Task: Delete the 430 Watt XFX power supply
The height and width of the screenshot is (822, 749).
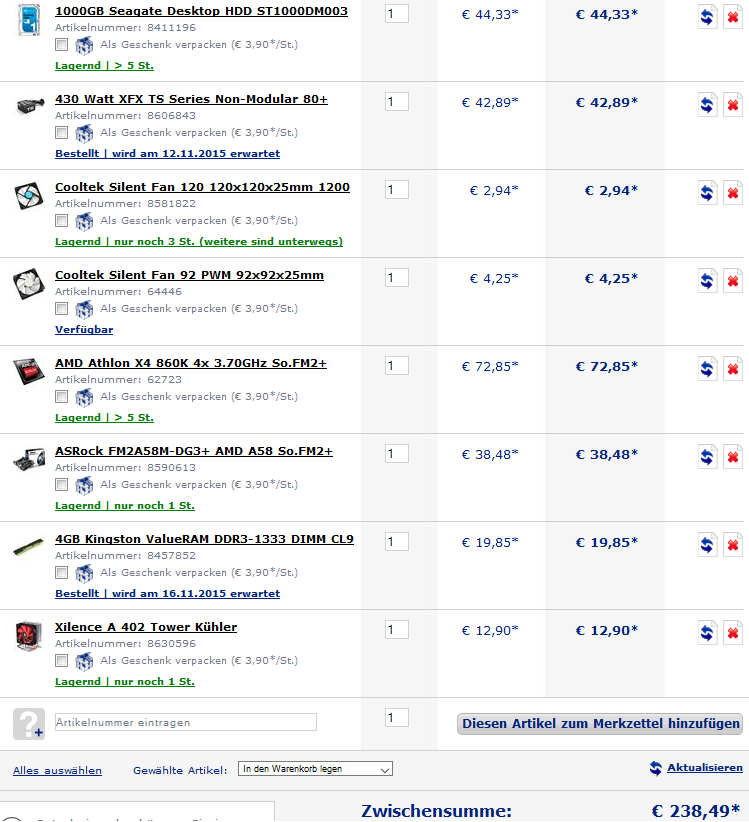Action: (733, 105)
